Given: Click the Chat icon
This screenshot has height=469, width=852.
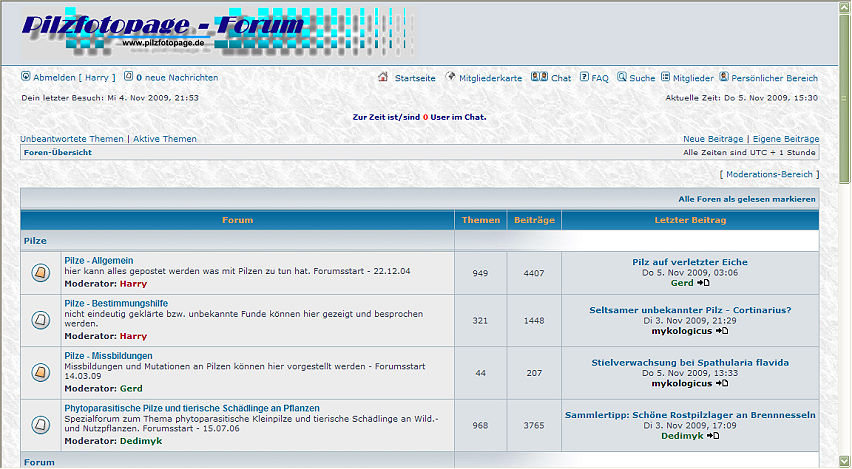Looking at the screenshot, I should [x=539, y=77].
